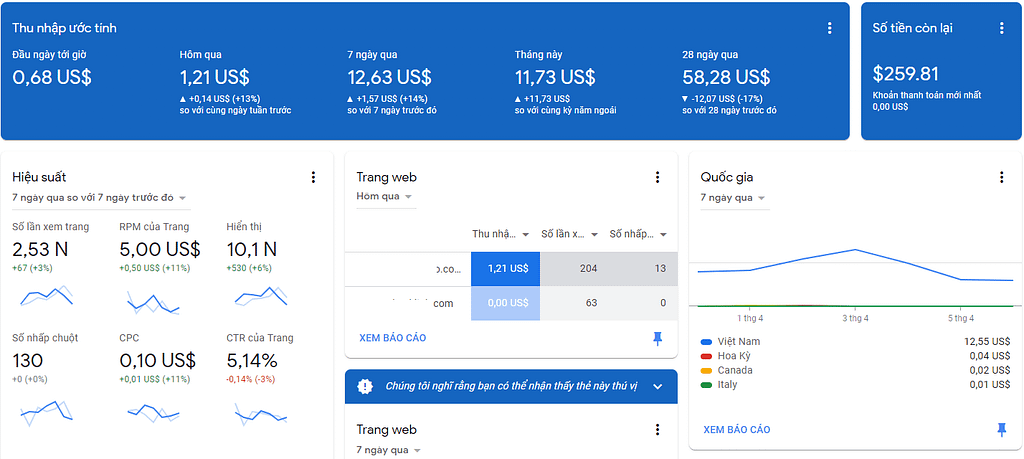Click the 0,00 US$ cell in the website table
The image size is (1024, 459).
tap(505, 304)
